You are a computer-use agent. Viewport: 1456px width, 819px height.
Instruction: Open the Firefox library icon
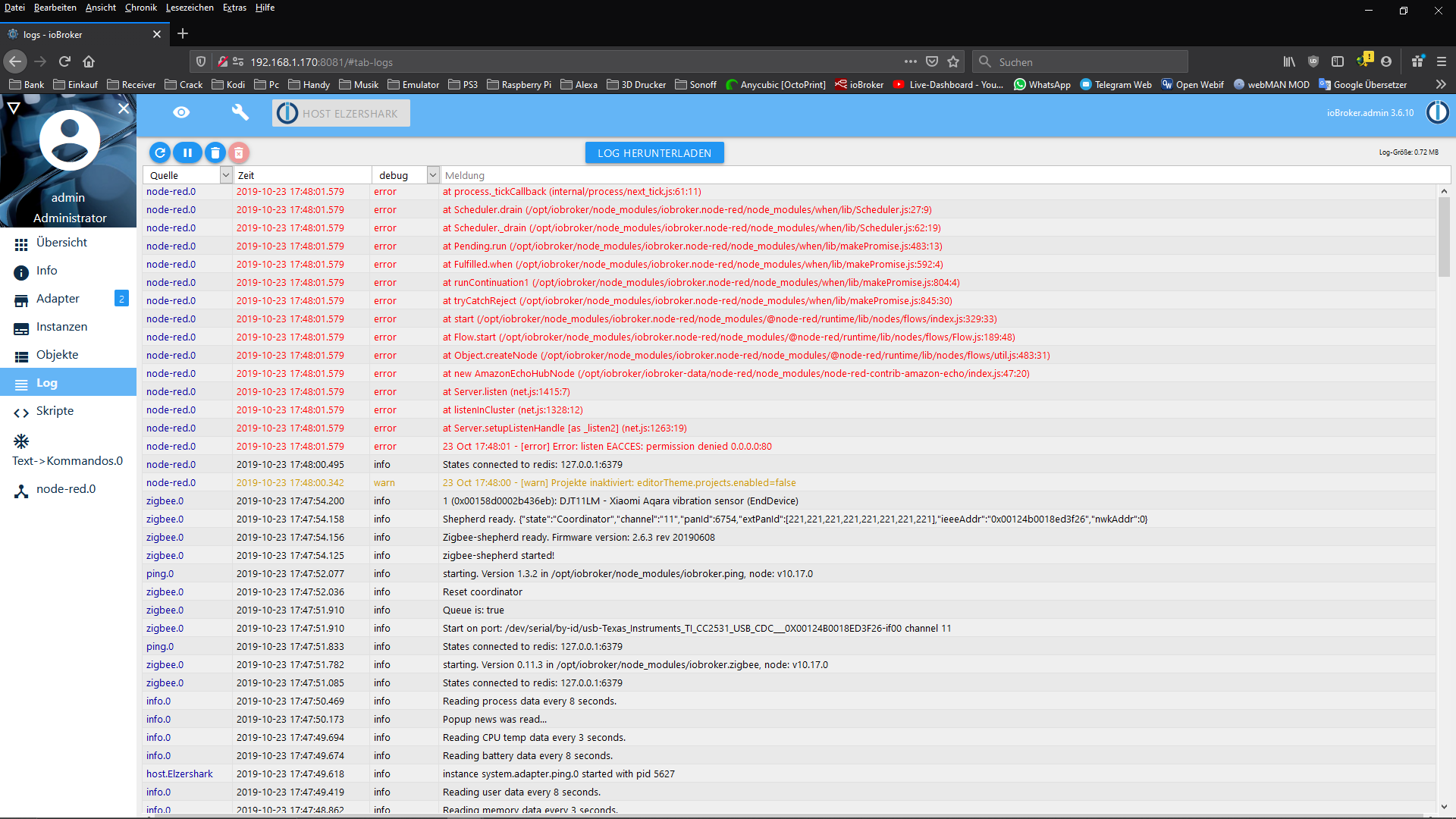1289,61
